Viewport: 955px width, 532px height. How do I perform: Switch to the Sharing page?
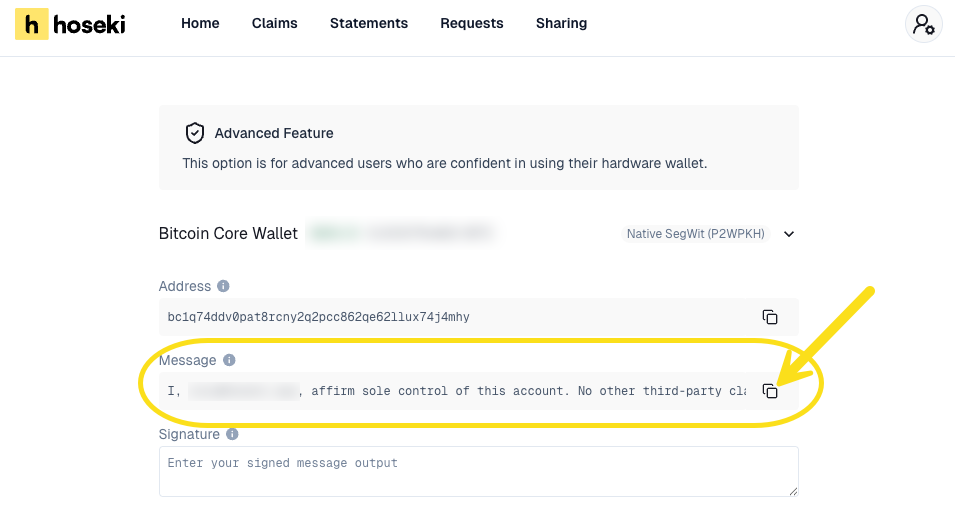561,23
